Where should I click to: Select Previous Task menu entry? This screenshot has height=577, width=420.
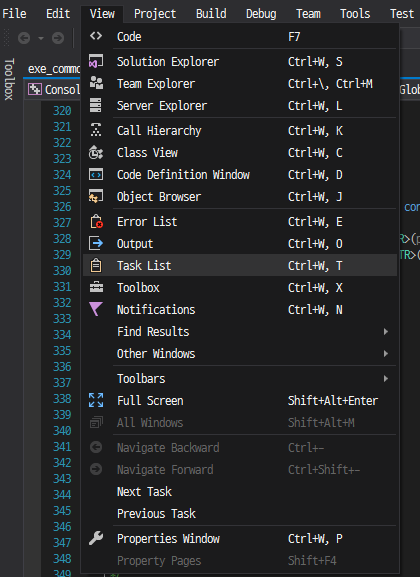[240, 514]
